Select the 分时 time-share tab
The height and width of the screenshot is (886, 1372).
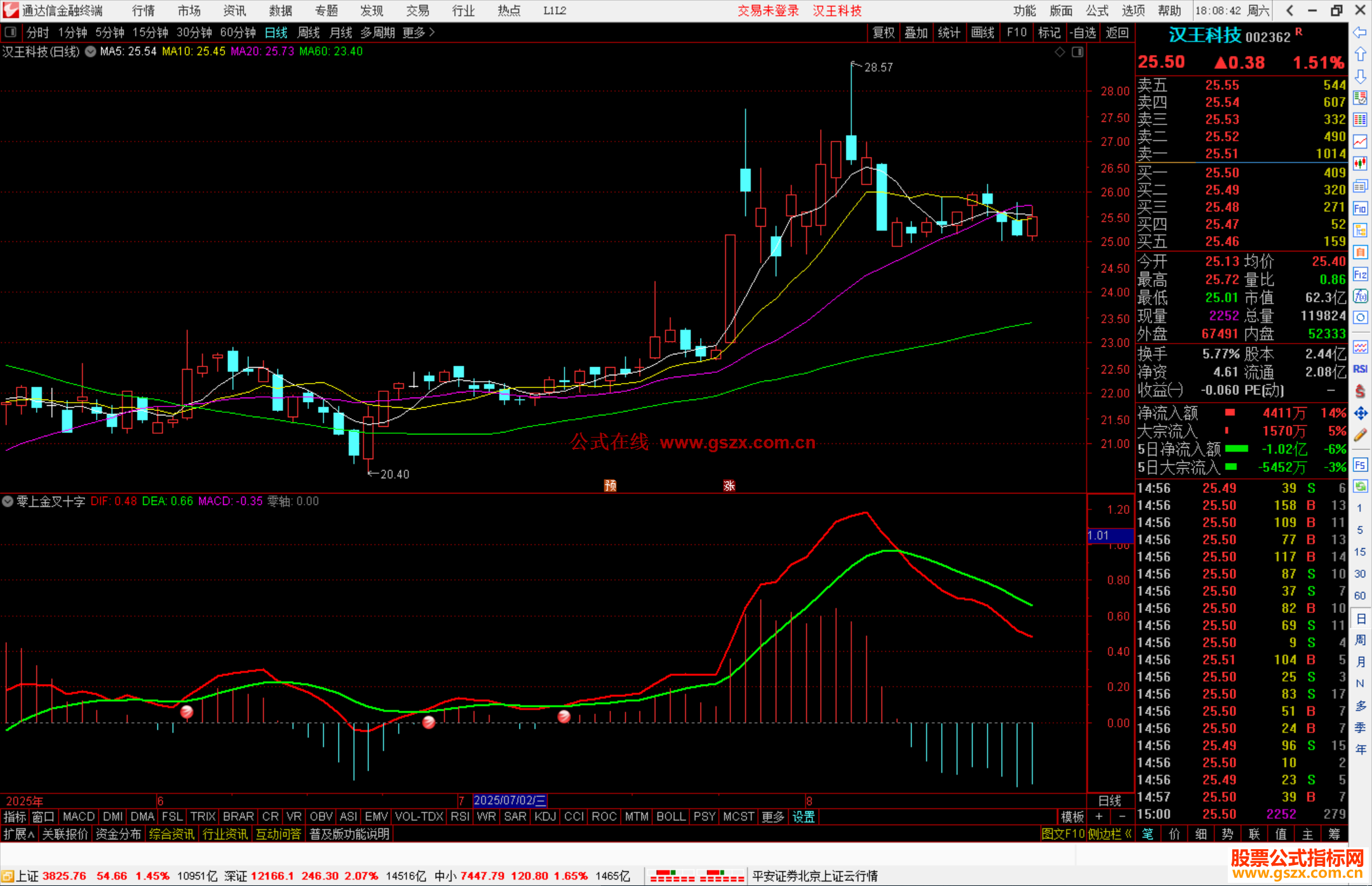point(37,32)
